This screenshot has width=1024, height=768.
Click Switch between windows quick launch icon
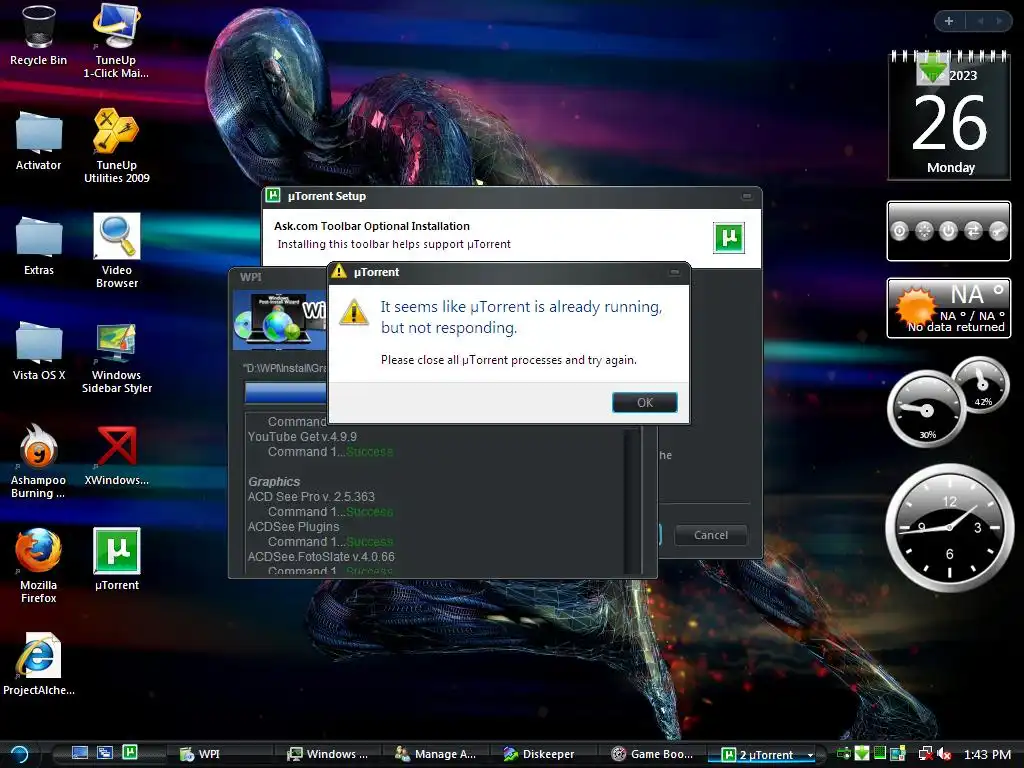104,753
